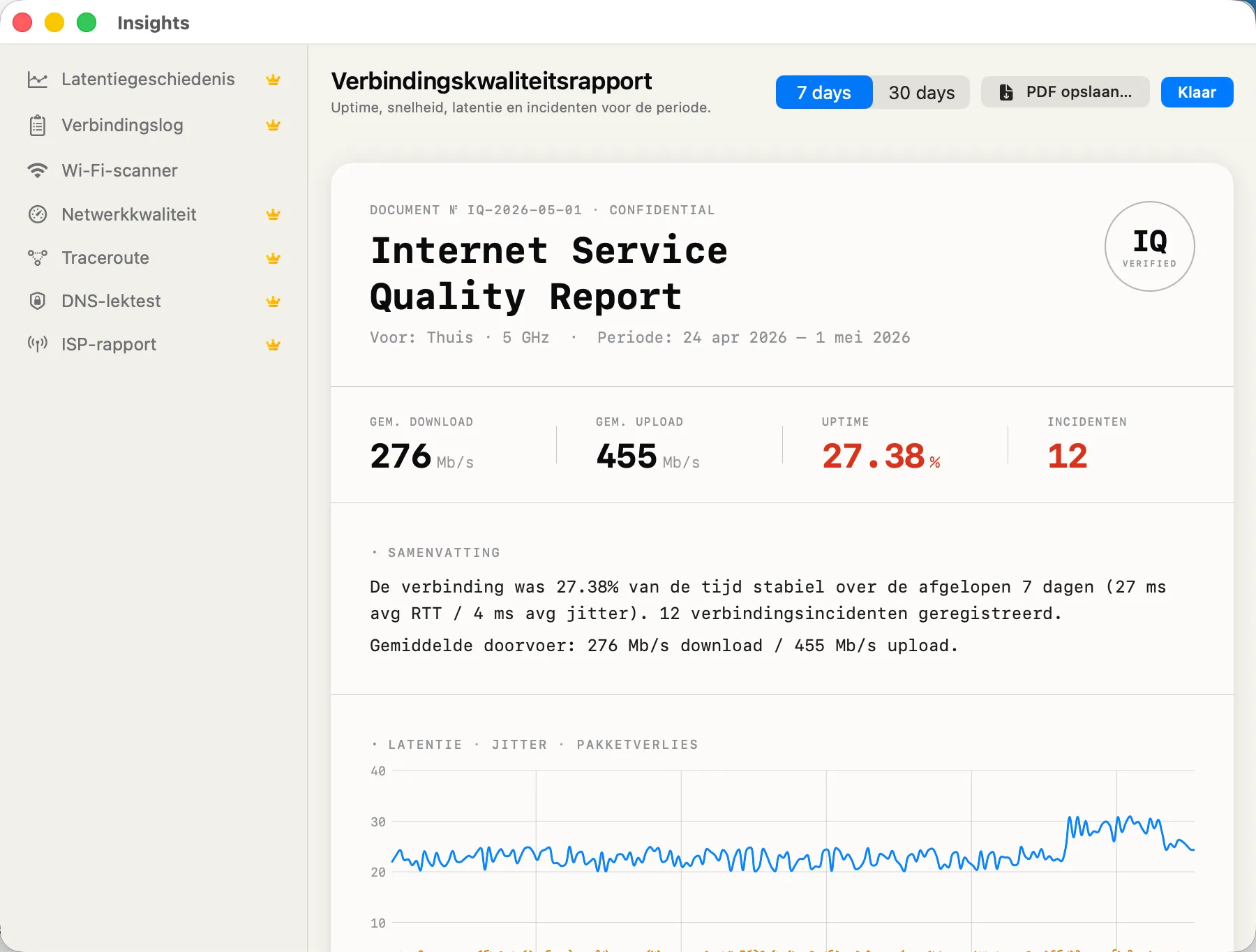The width and height of the screenshot is (1256, 952).
Task: Click the IQ Verified seal
Action: 1150,246
